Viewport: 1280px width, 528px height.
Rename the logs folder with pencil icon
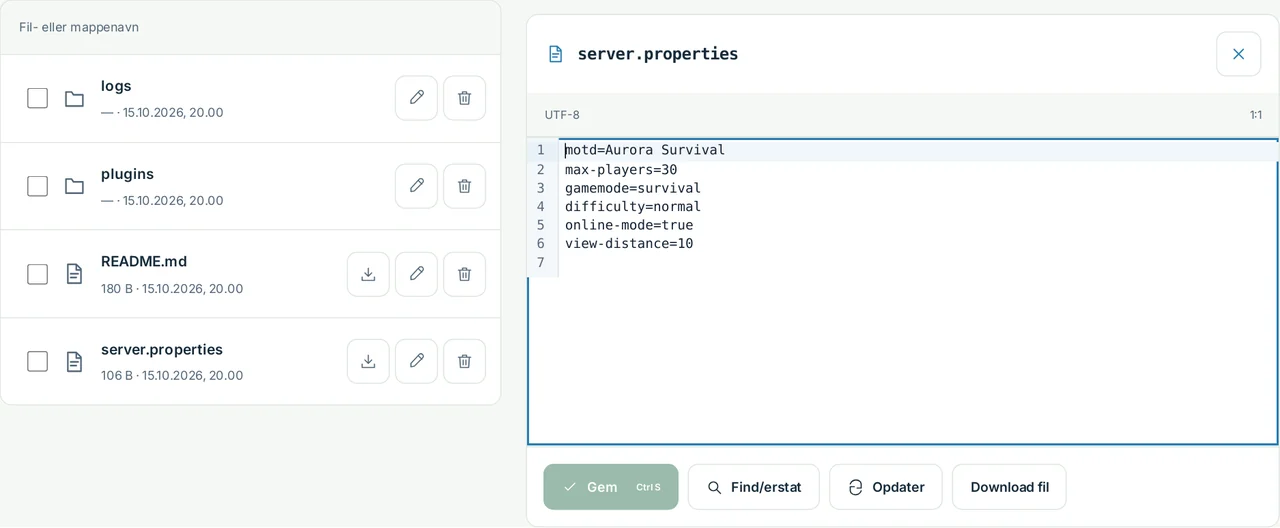click(416, 98)
